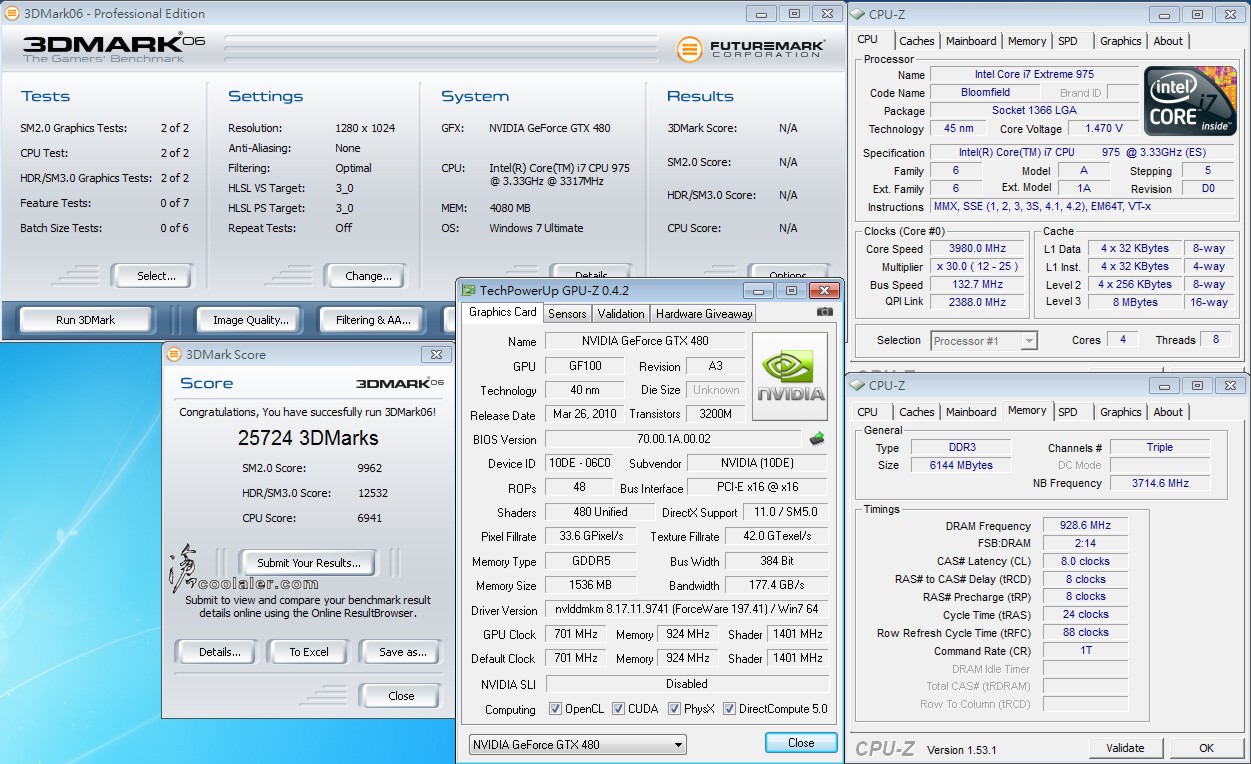Open the About tab in lower CPU-Z window

coord(1168,412)
